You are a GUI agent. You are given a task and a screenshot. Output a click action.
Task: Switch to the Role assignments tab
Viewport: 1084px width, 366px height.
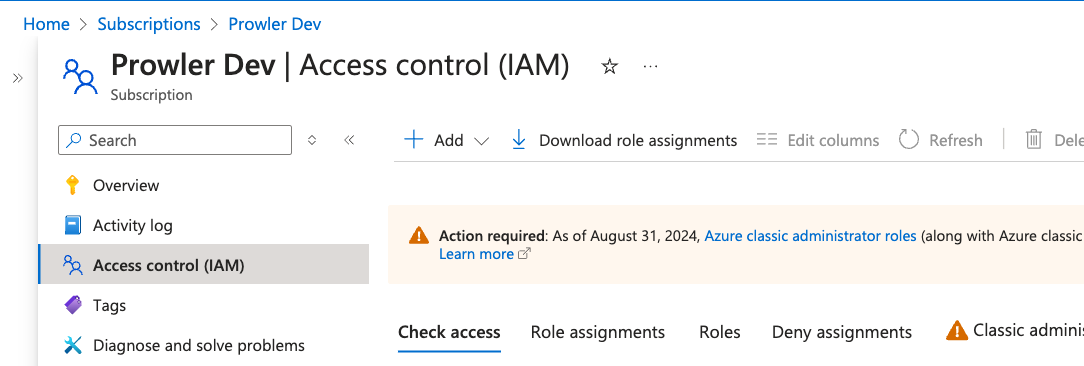click(x=598, y=332)
